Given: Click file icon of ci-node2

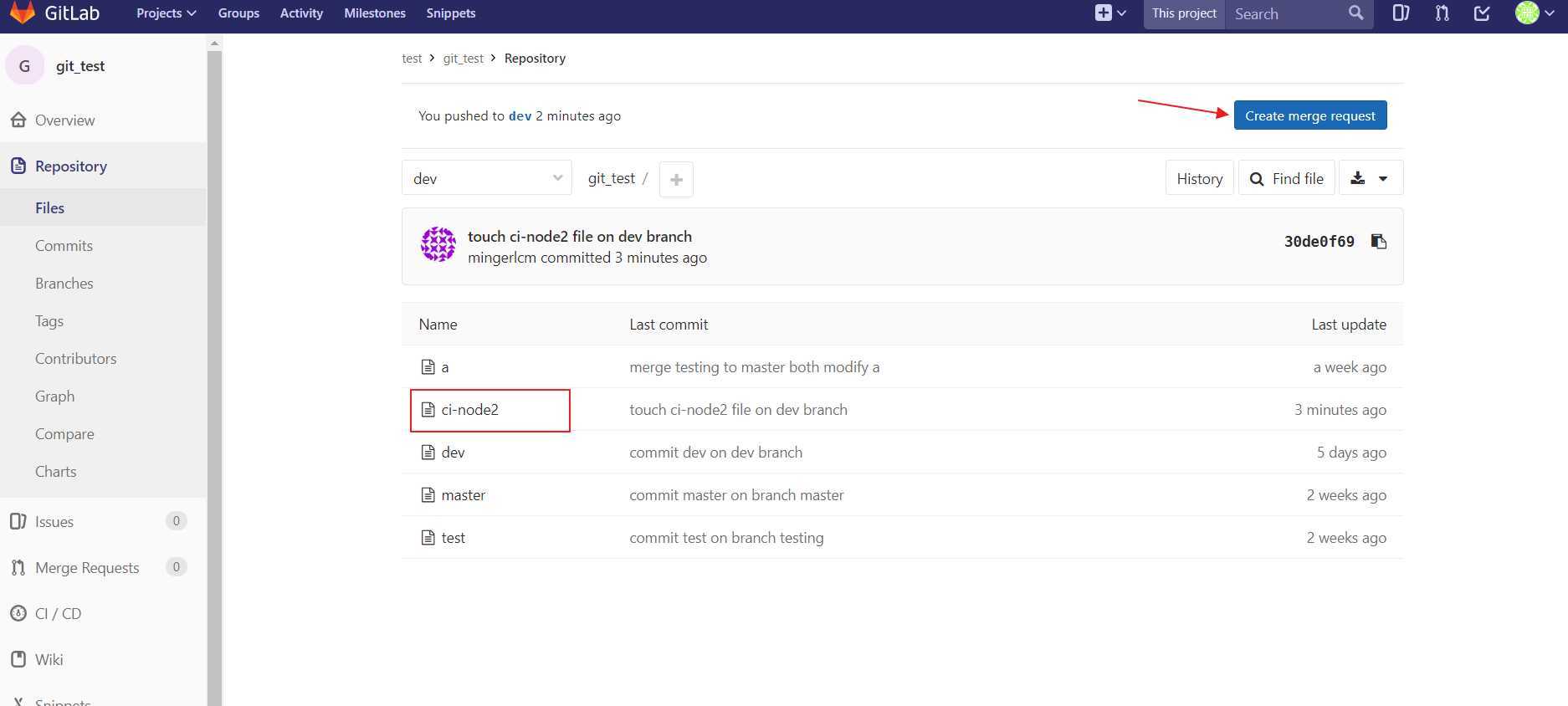Looking at the screenshot, I should pos(428,409).
